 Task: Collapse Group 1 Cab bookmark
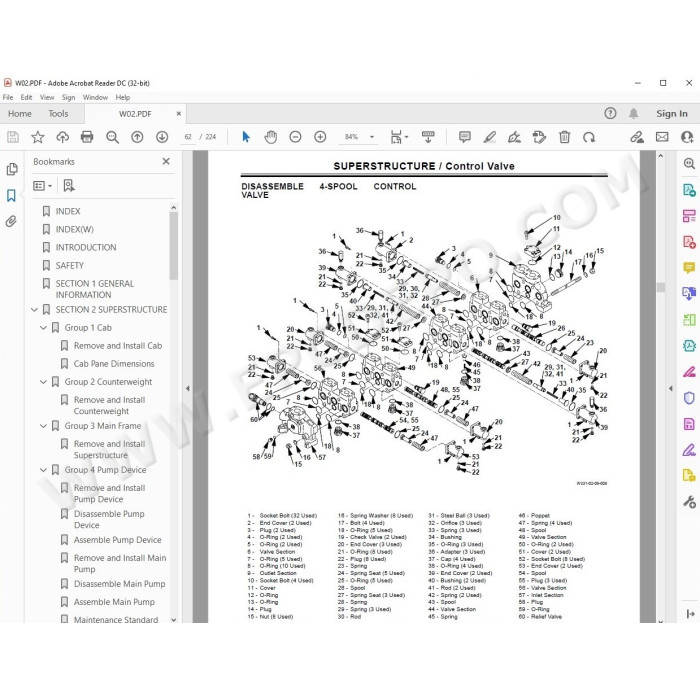point(43,328)
